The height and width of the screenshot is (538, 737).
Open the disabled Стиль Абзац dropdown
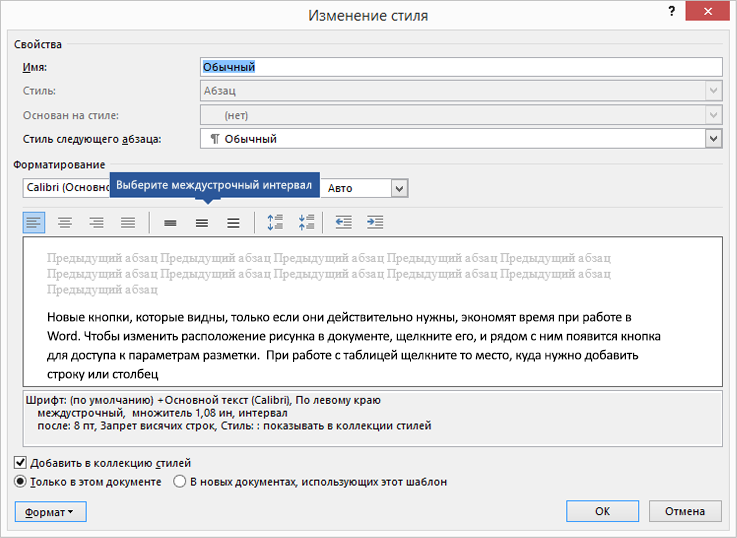tap(713, 91)
